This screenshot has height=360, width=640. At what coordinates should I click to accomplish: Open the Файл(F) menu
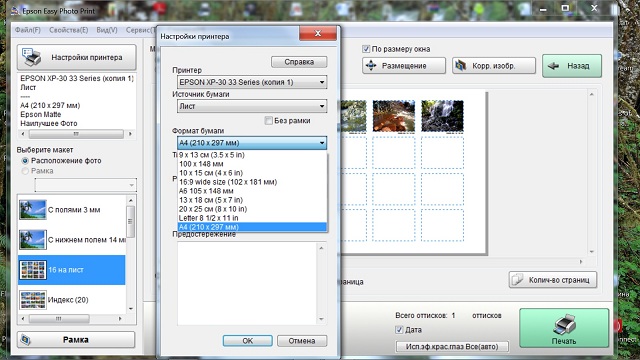click(28, 30)
